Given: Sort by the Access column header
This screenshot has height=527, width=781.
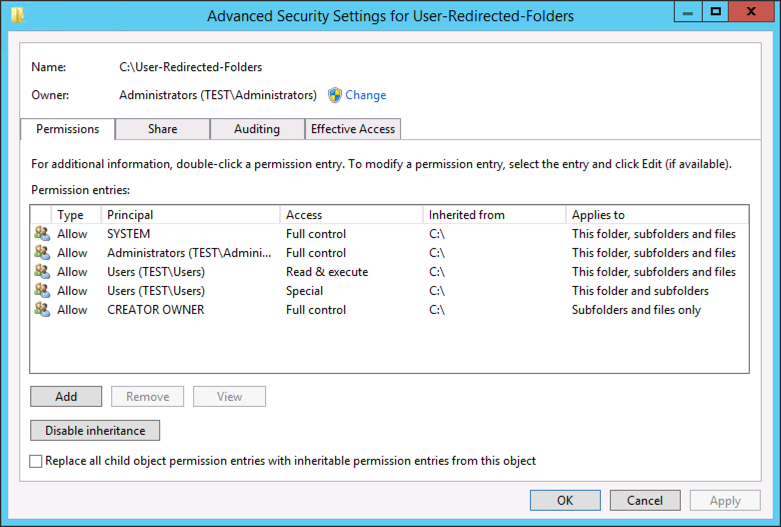Looking at the screenshot, I should 352,215.
